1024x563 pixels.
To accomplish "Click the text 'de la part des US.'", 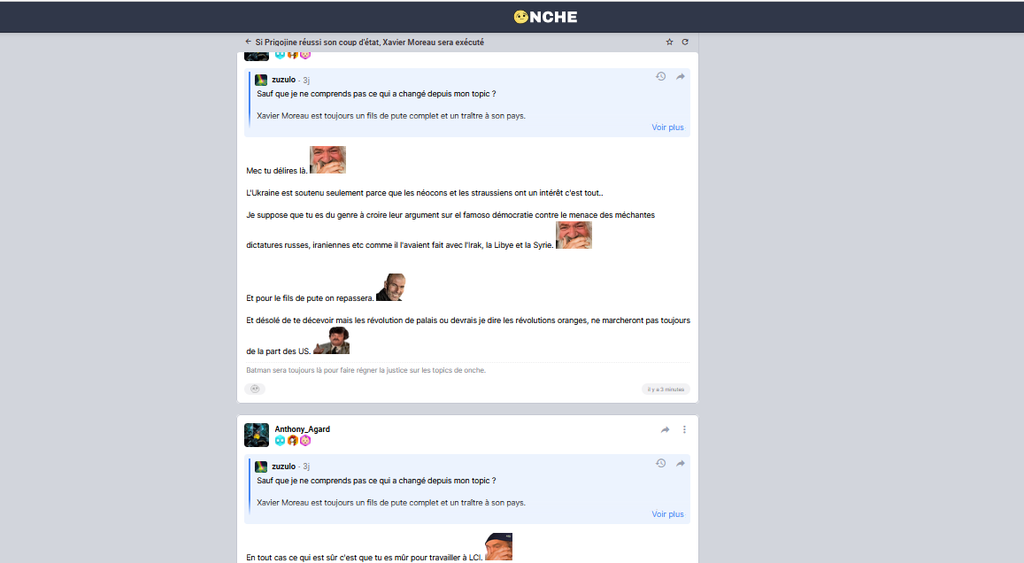I will click(x=279, y=351).
